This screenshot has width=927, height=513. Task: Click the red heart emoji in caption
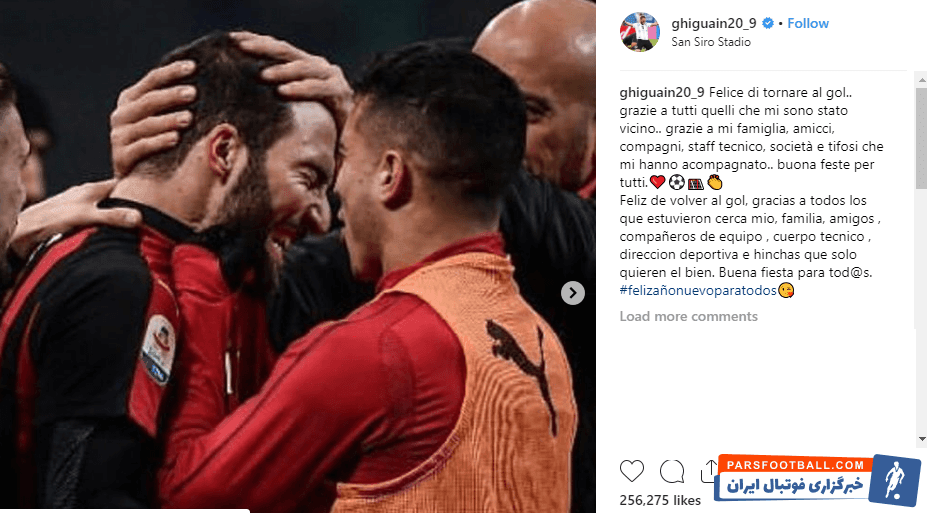(657, 182)
